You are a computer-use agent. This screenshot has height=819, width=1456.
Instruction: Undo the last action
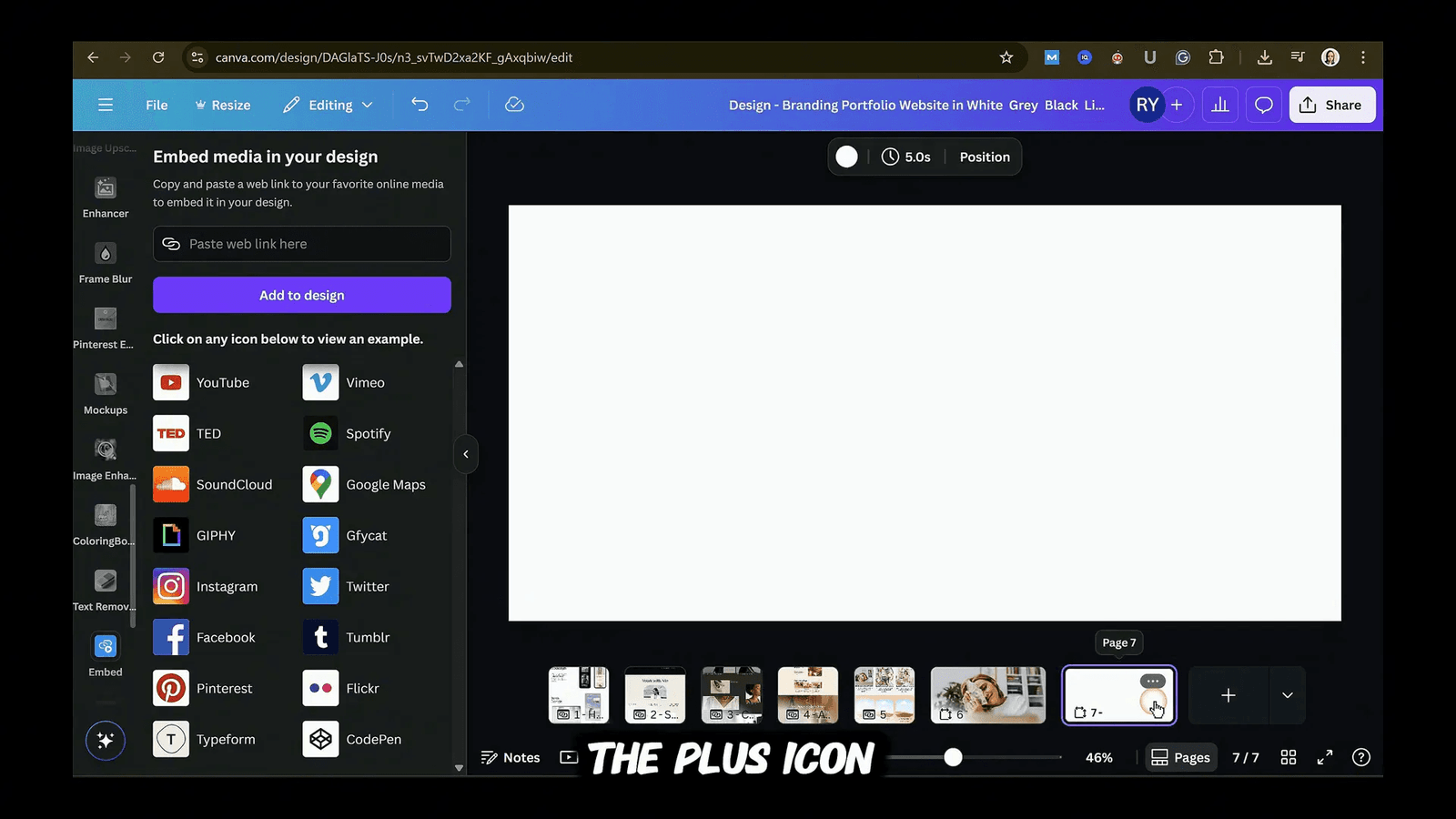(420, 105)
